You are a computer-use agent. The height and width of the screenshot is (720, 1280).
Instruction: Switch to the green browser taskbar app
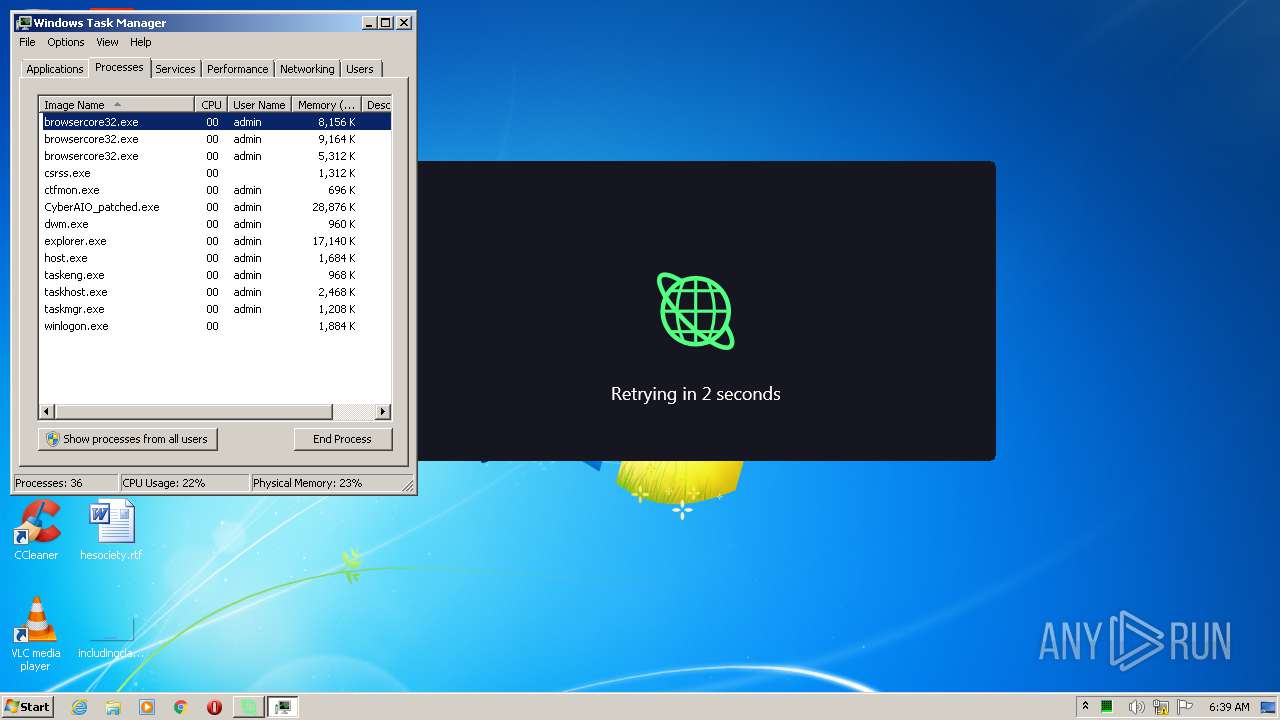[249, 707]
